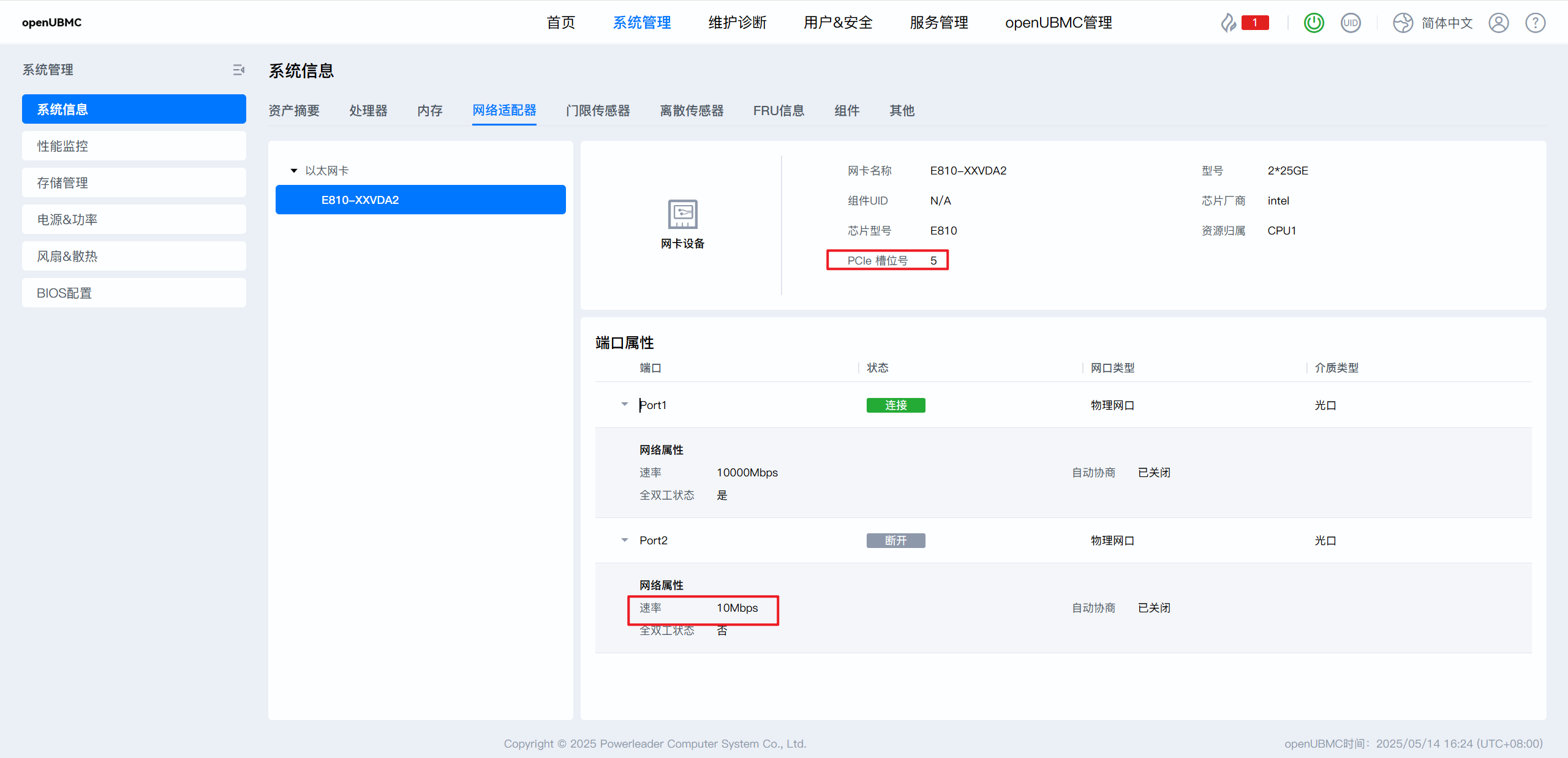The image size is (1568, 758).
Task: Click the red alarm count badge
Action: click(1254, 23)
